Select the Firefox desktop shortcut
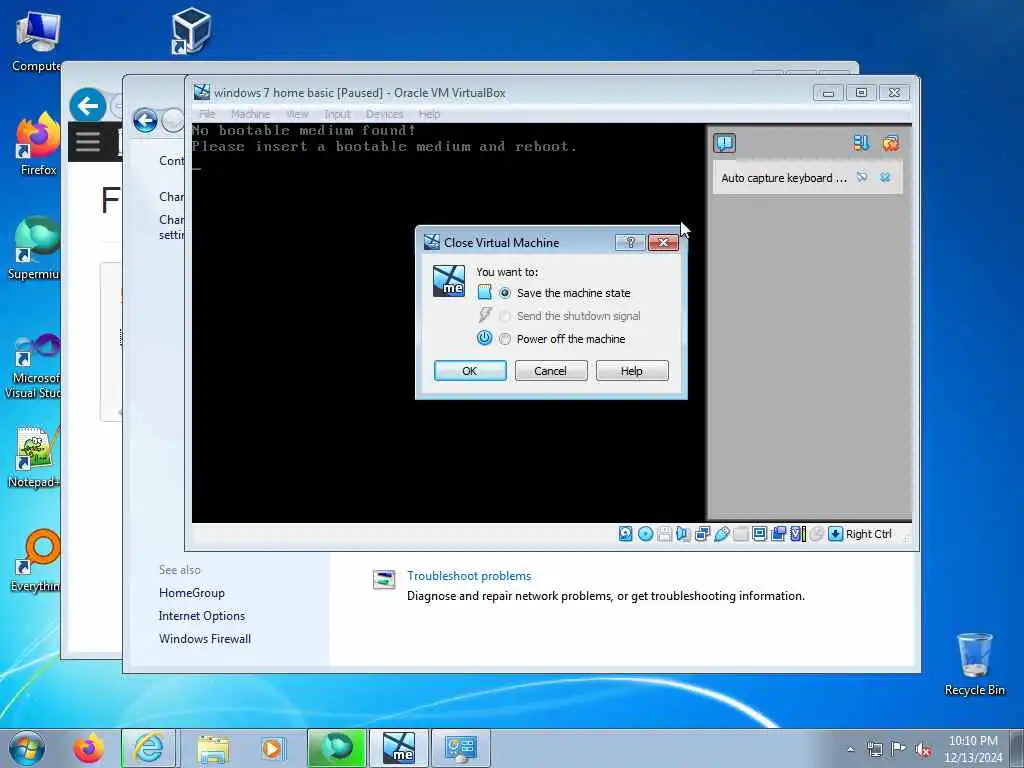This screenshot has height=768, width=1024. click(x=37, y=144)
